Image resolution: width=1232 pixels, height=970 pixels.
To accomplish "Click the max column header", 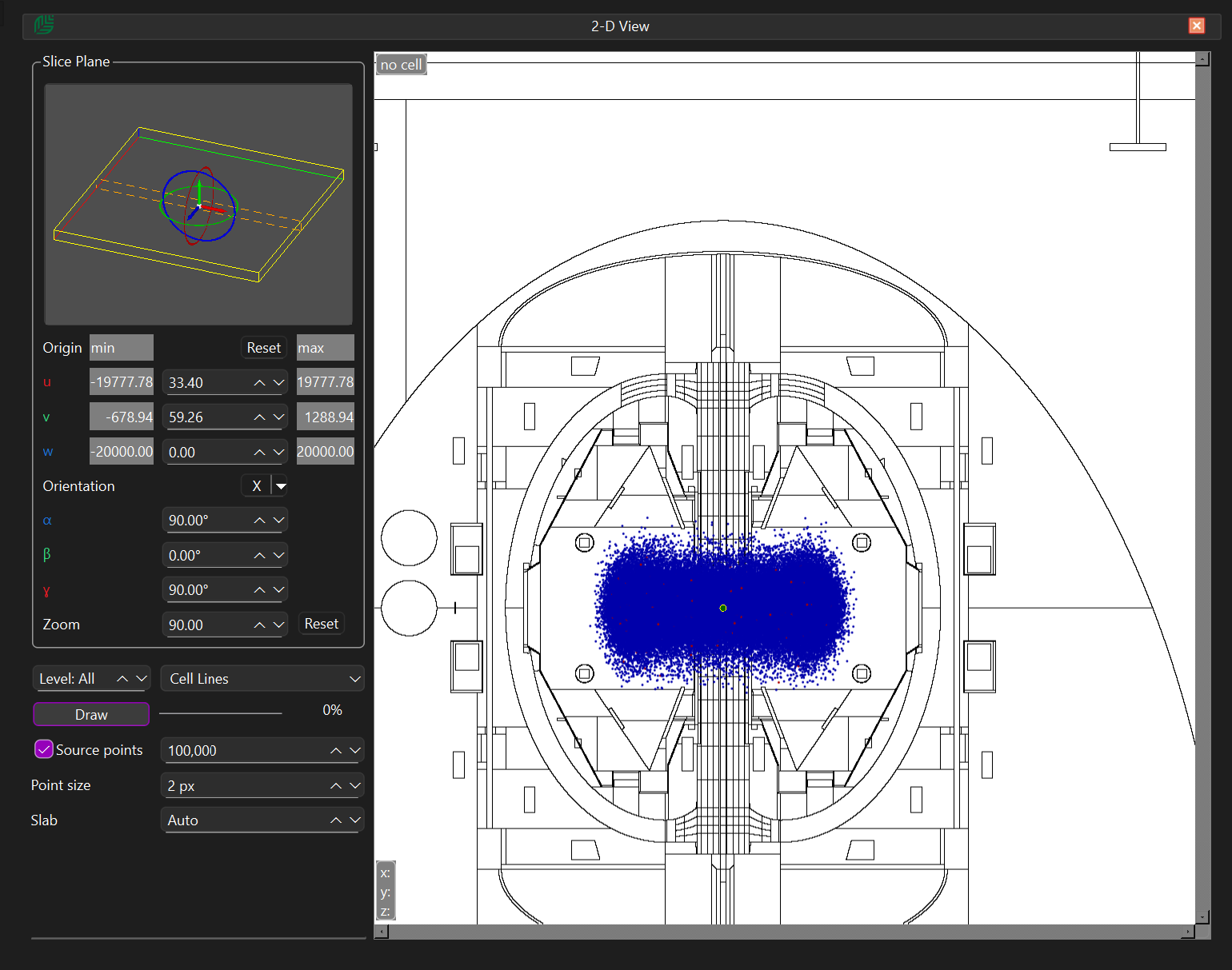I will pyautogui.click(x=326, y=348).
